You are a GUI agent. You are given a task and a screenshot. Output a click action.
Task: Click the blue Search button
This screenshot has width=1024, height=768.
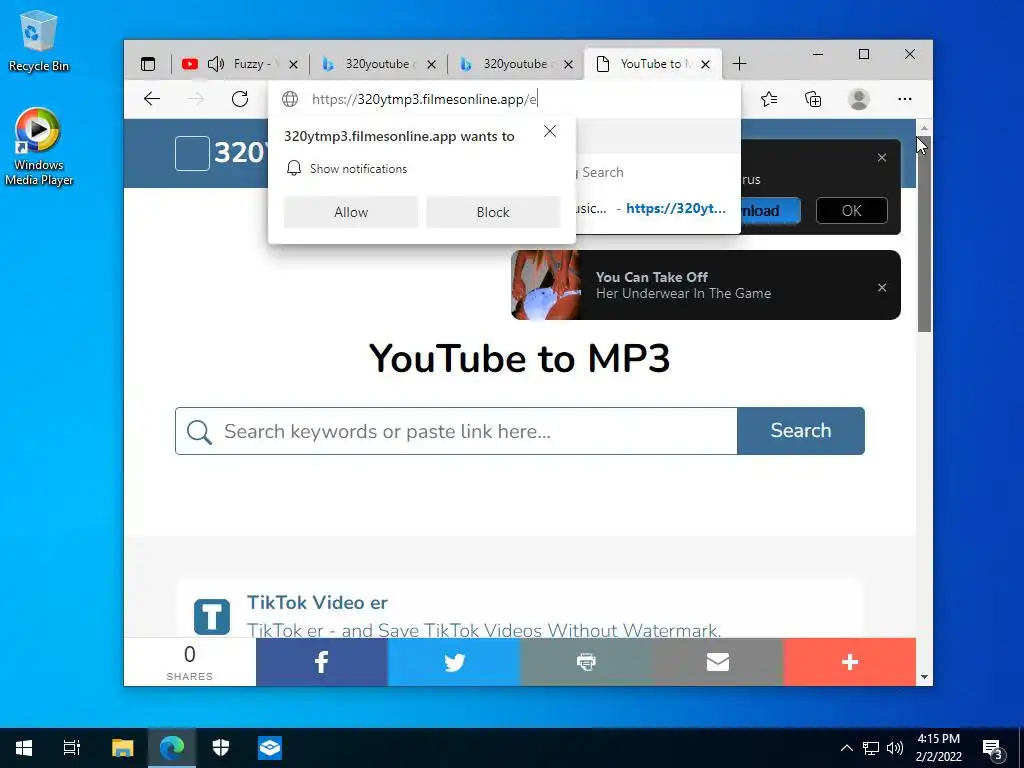[x=801, y=431]
